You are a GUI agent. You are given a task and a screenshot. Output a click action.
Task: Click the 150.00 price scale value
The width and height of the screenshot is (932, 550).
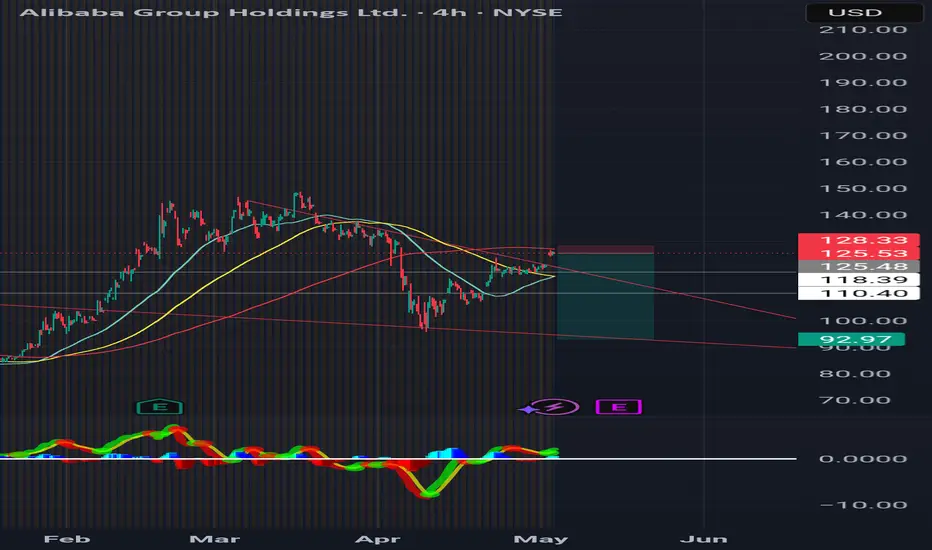[863, 188]
